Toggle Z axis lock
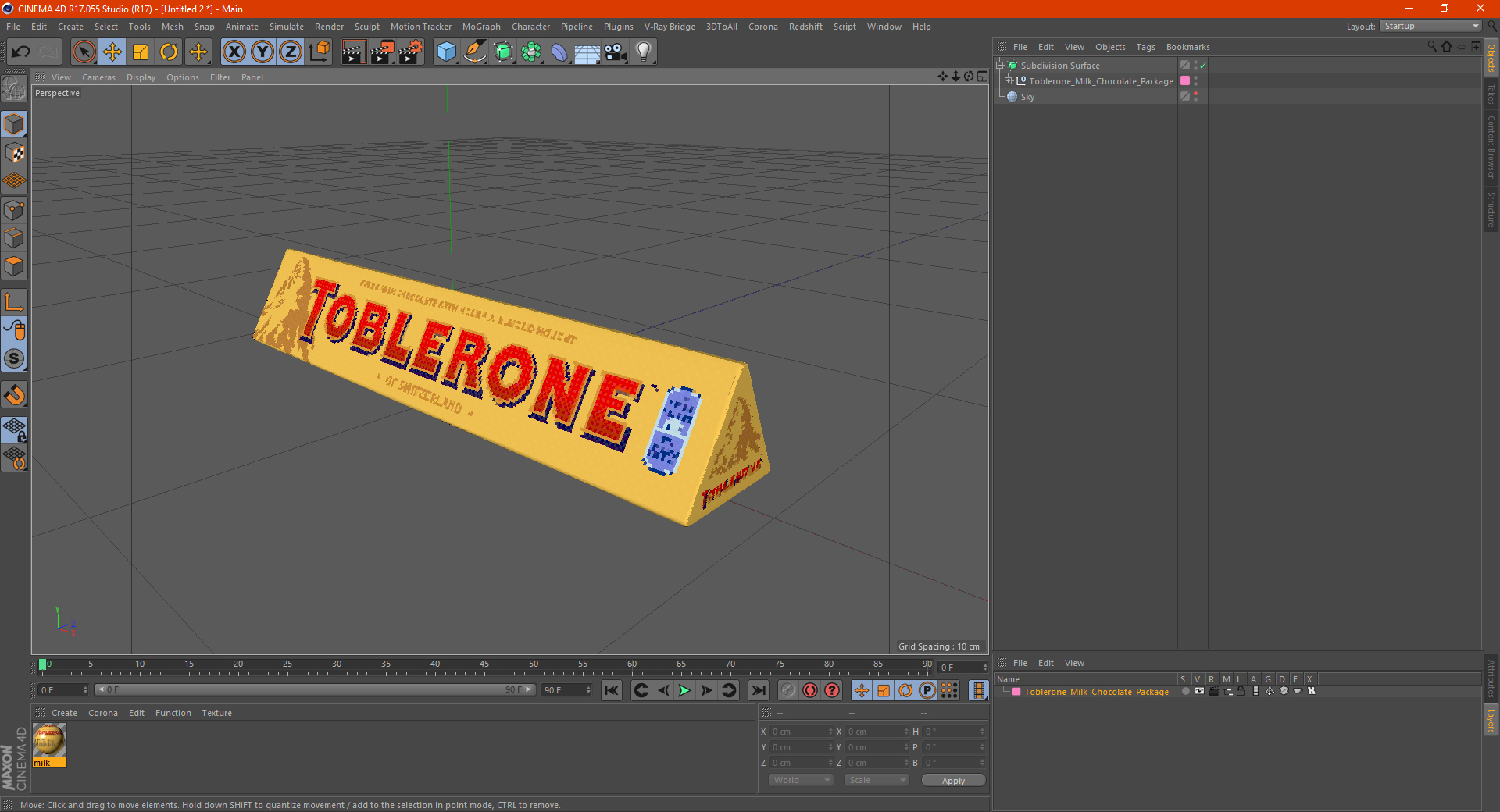Image resolution: width=1500 pixels, height=812 pixels. point(291,52)
